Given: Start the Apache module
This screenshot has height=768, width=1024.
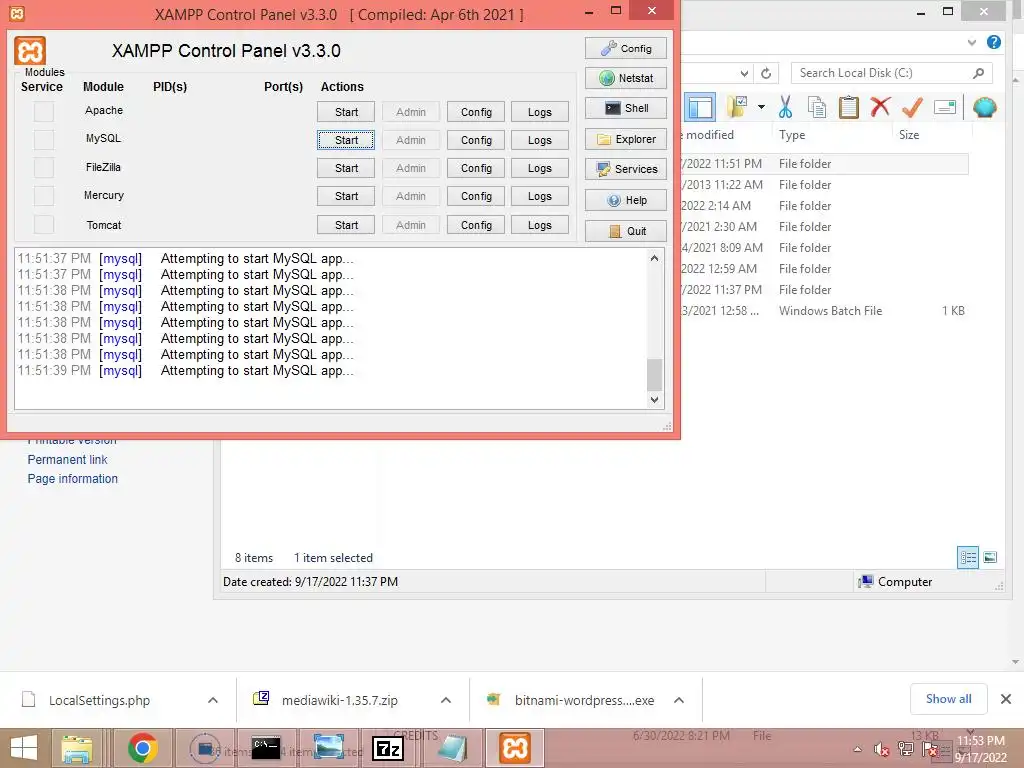Looking at the screenshot, I should point(346,112).
